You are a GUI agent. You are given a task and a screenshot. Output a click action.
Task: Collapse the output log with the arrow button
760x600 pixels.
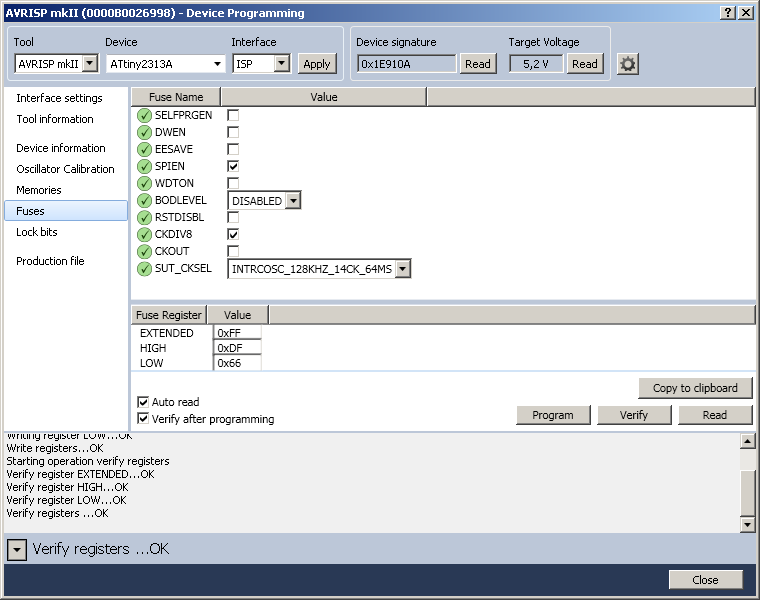click(x=17, y=550)
